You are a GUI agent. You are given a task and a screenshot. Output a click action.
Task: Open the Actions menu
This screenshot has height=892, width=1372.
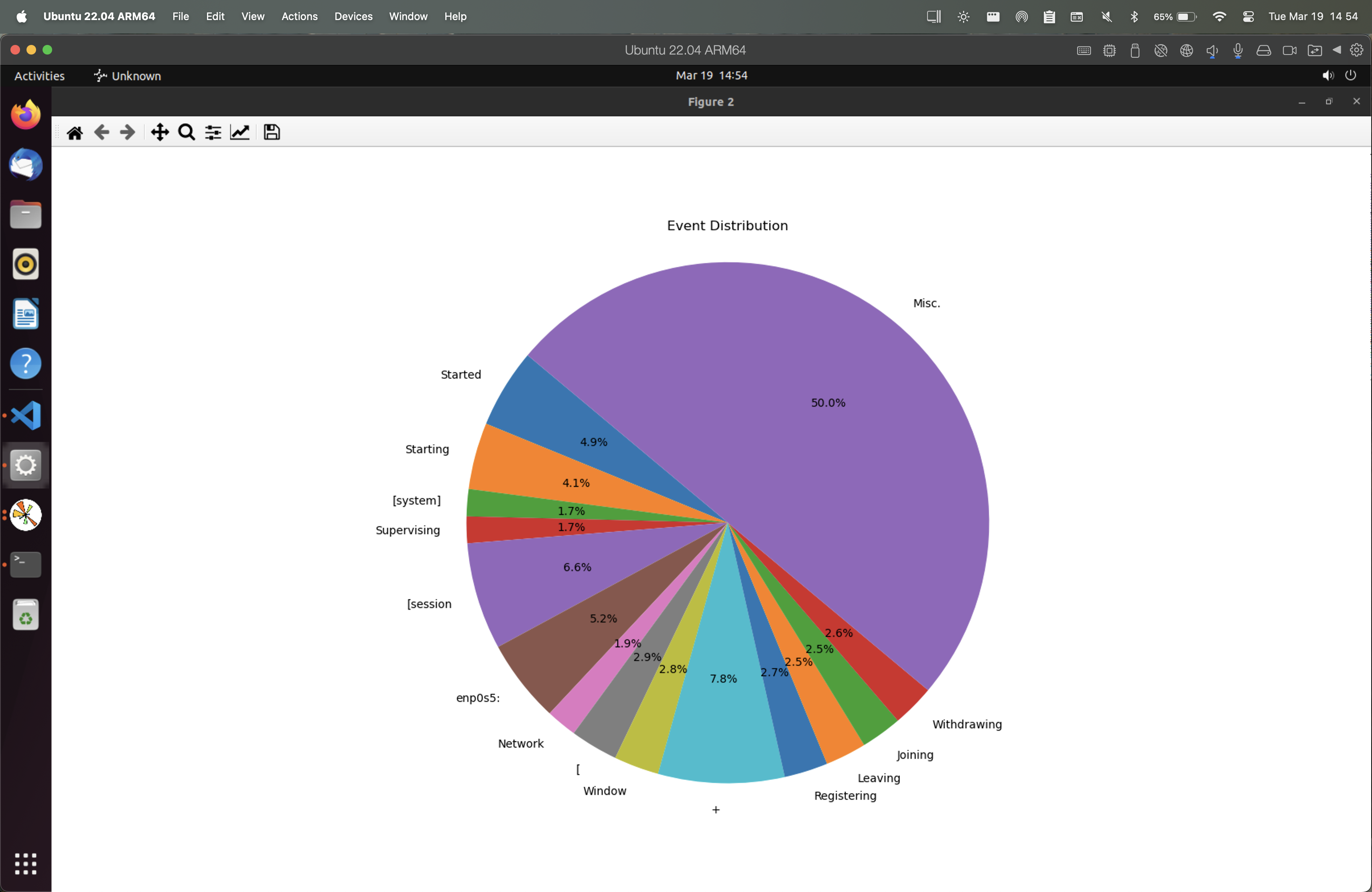pos(299,16)
